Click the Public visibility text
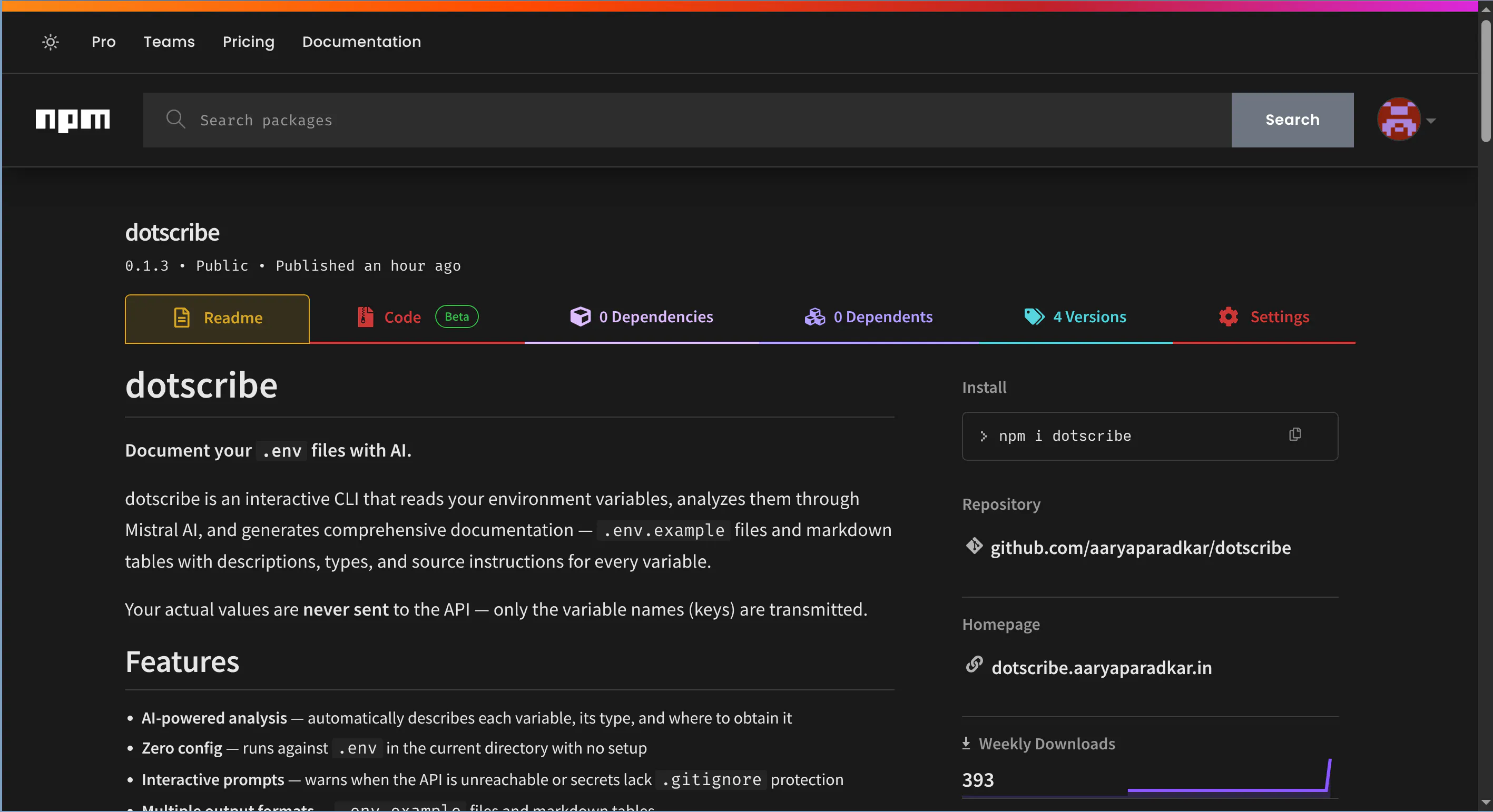 (222, 266)
